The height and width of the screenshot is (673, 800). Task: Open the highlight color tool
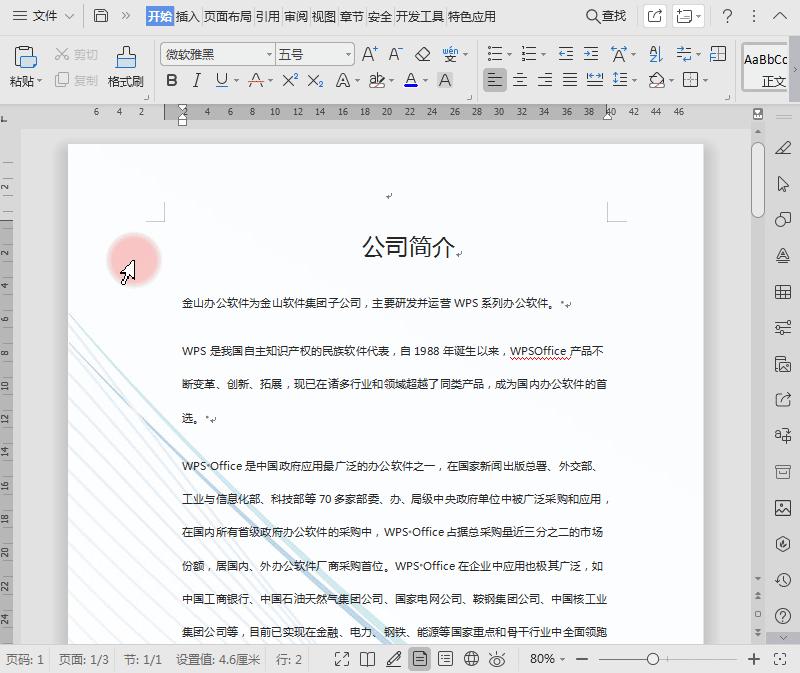377,82
